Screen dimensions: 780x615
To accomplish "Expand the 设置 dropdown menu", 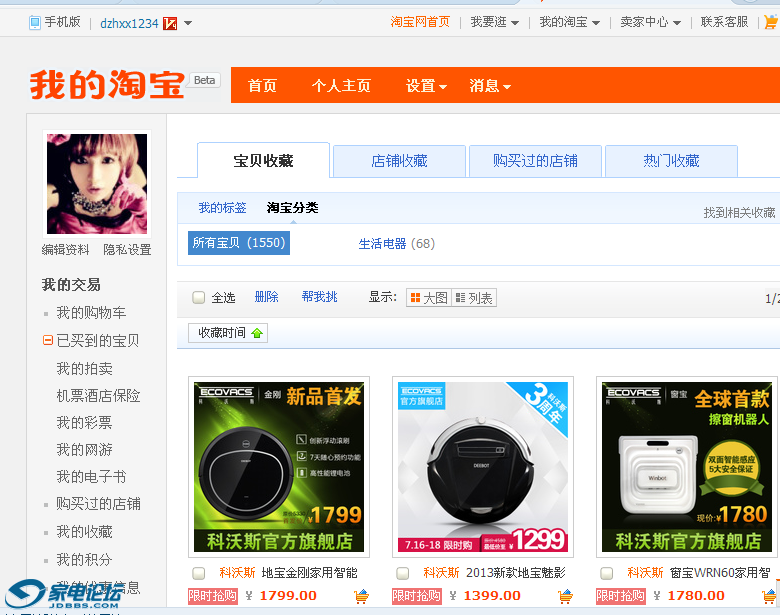I will tap(426, 86).
